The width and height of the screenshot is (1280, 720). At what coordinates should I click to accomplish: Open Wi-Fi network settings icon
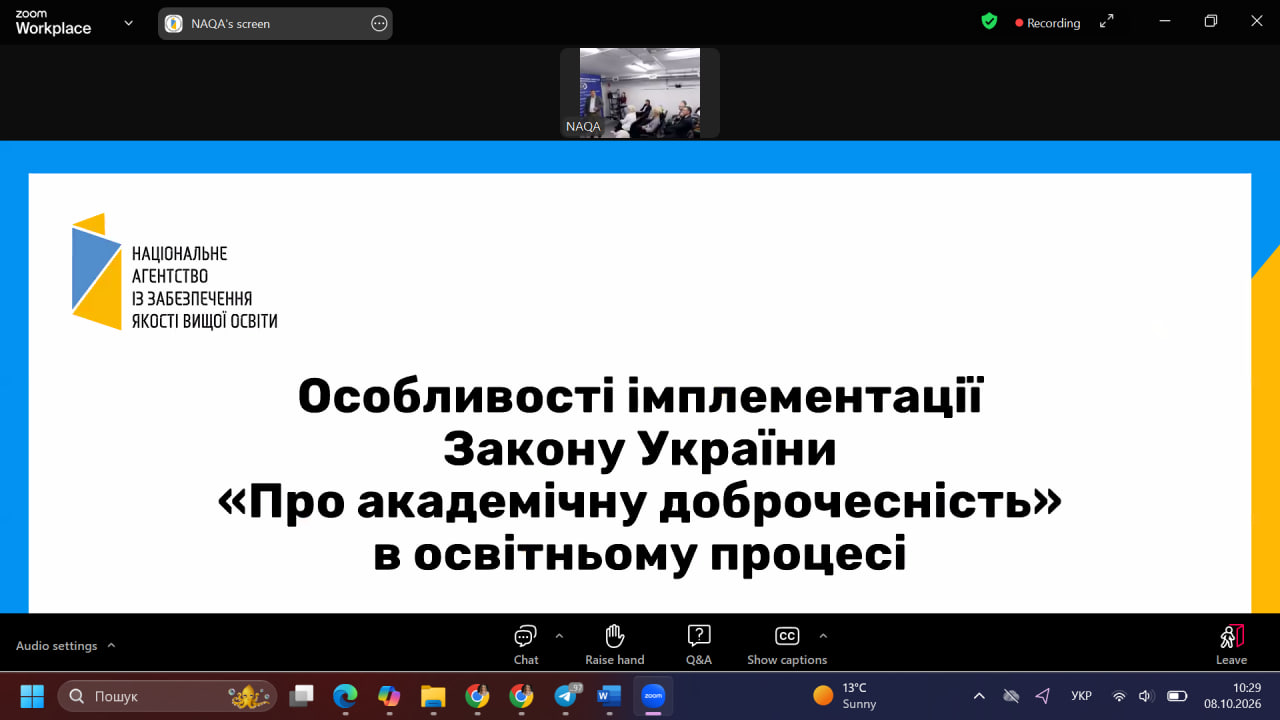[x=1119, y=696]
